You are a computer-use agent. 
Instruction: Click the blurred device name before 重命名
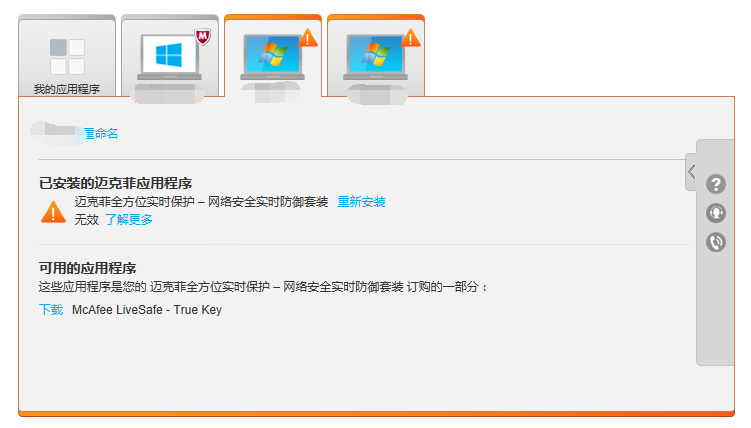click(57, 133)
